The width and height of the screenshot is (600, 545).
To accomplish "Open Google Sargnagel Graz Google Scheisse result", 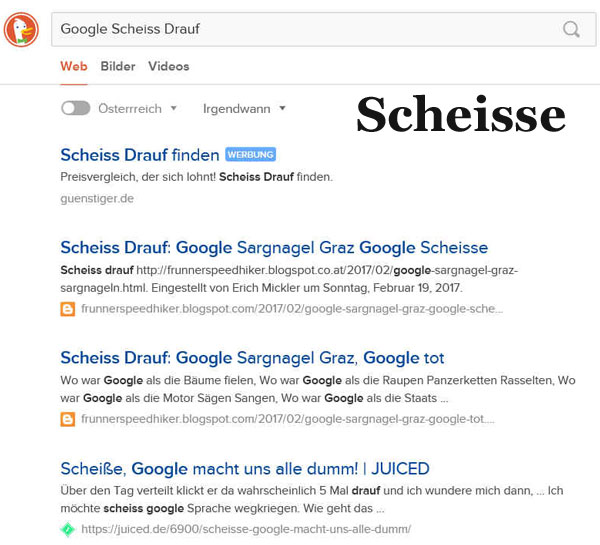I will (x=274, y=247).
